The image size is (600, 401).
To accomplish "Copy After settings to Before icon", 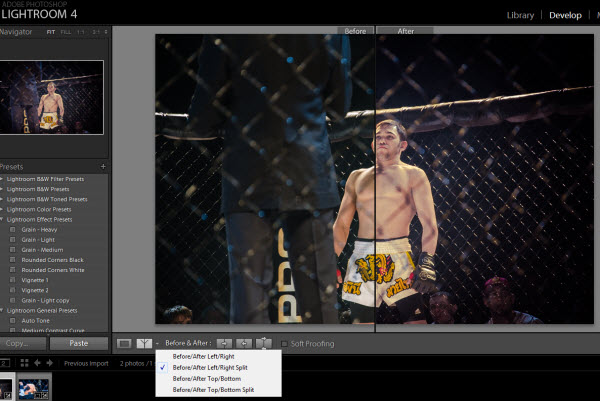I will 244,344.
